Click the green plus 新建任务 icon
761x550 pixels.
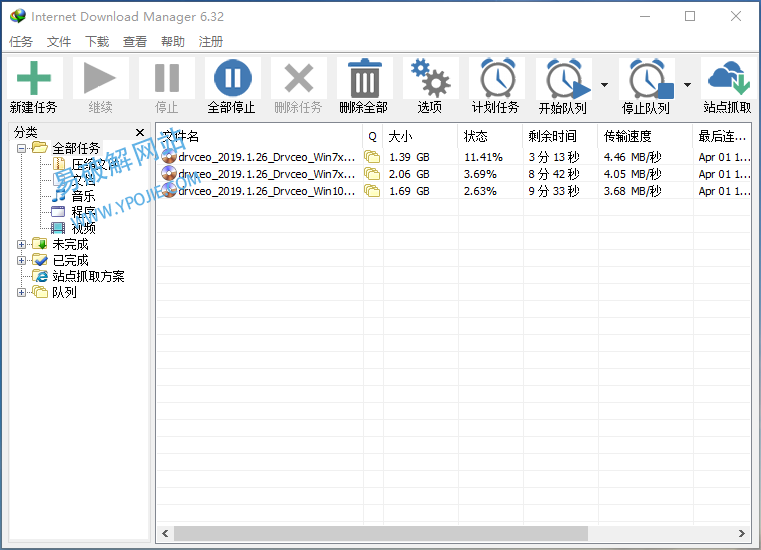tap(33, 78)
